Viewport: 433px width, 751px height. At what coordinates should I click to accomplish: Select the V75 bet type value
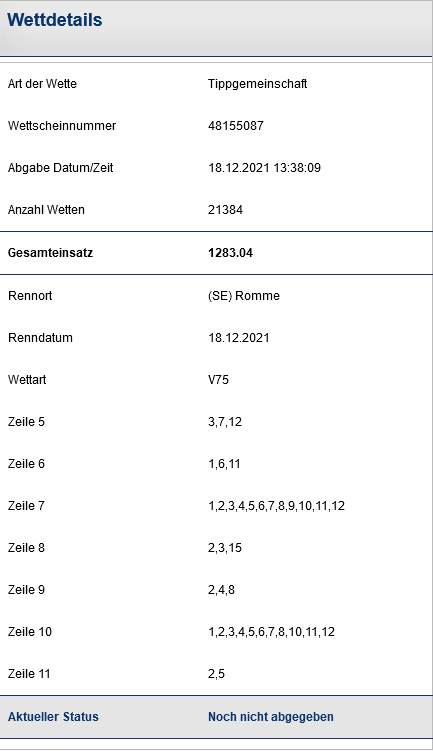(218, 380)
